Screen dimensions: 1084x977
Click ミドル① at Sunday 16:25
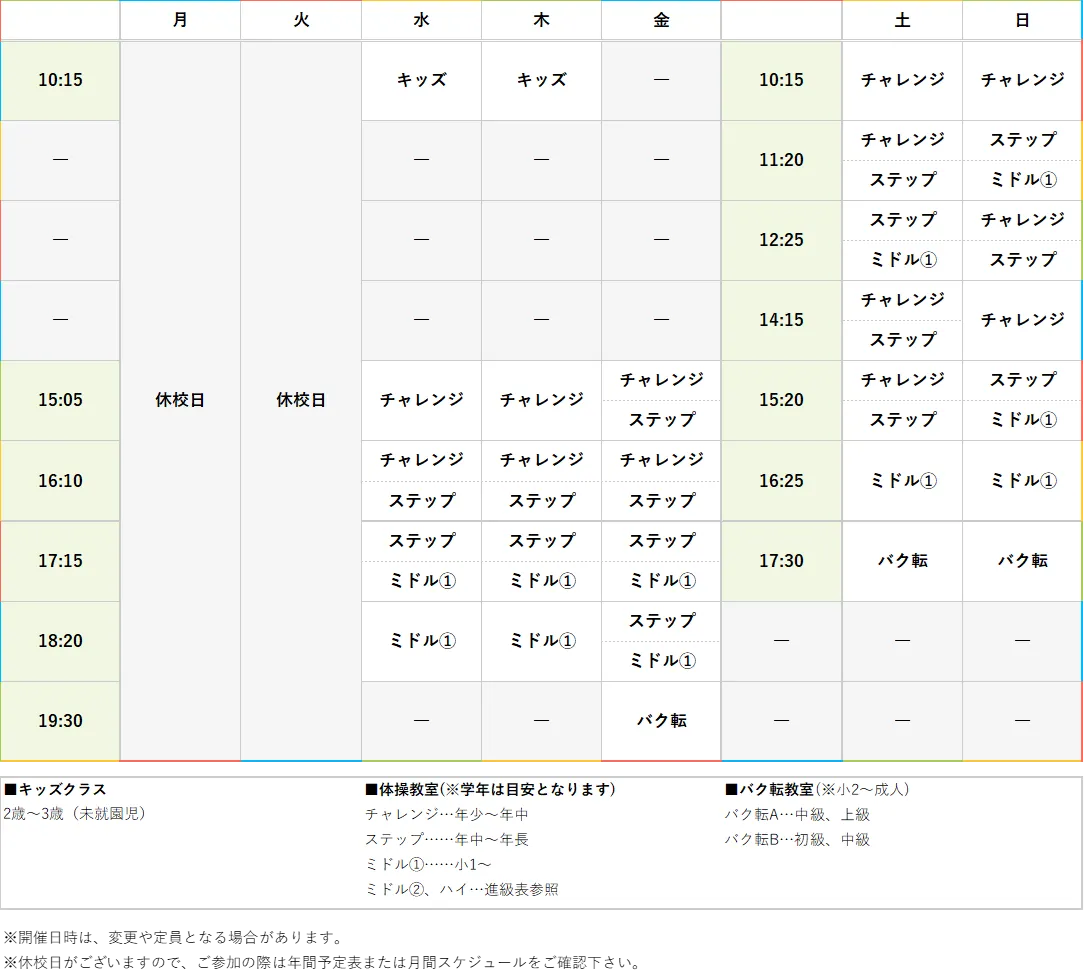coord(1021,481)
